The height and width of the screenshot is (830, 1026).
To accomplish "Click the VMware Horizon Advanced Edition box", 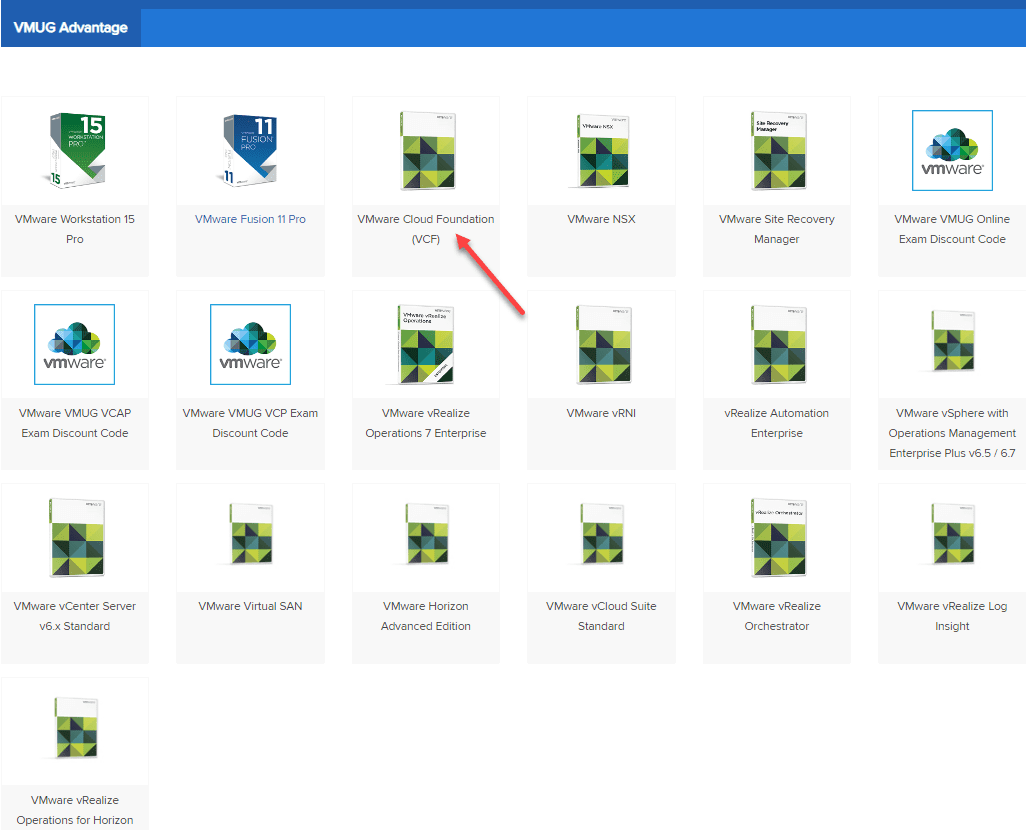I will [426, 535].
